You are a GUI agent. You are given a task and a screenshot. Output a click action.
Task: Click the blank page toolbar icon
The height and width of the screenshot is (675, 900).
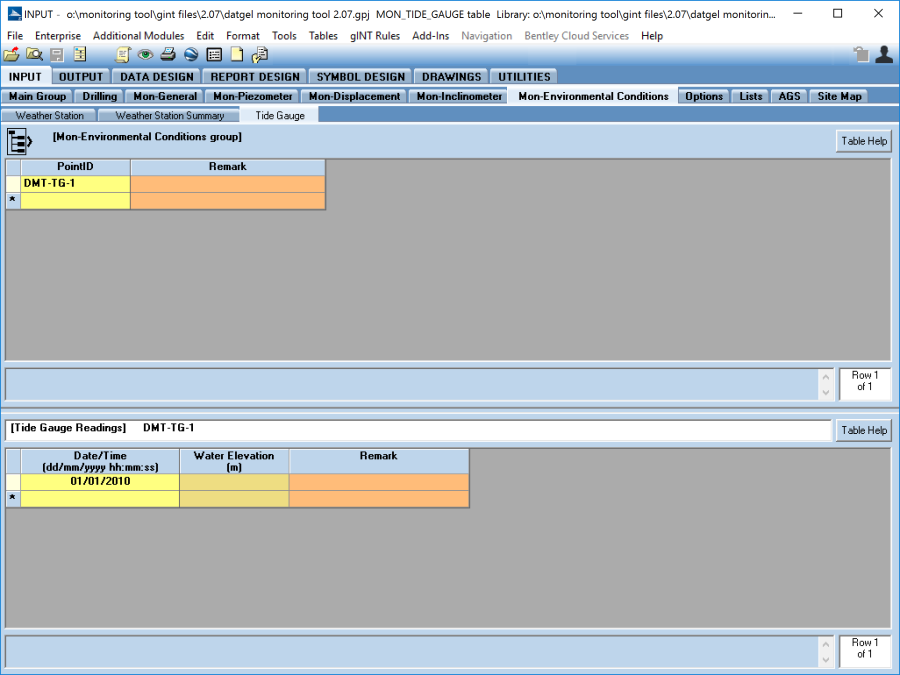coord(237,55)
